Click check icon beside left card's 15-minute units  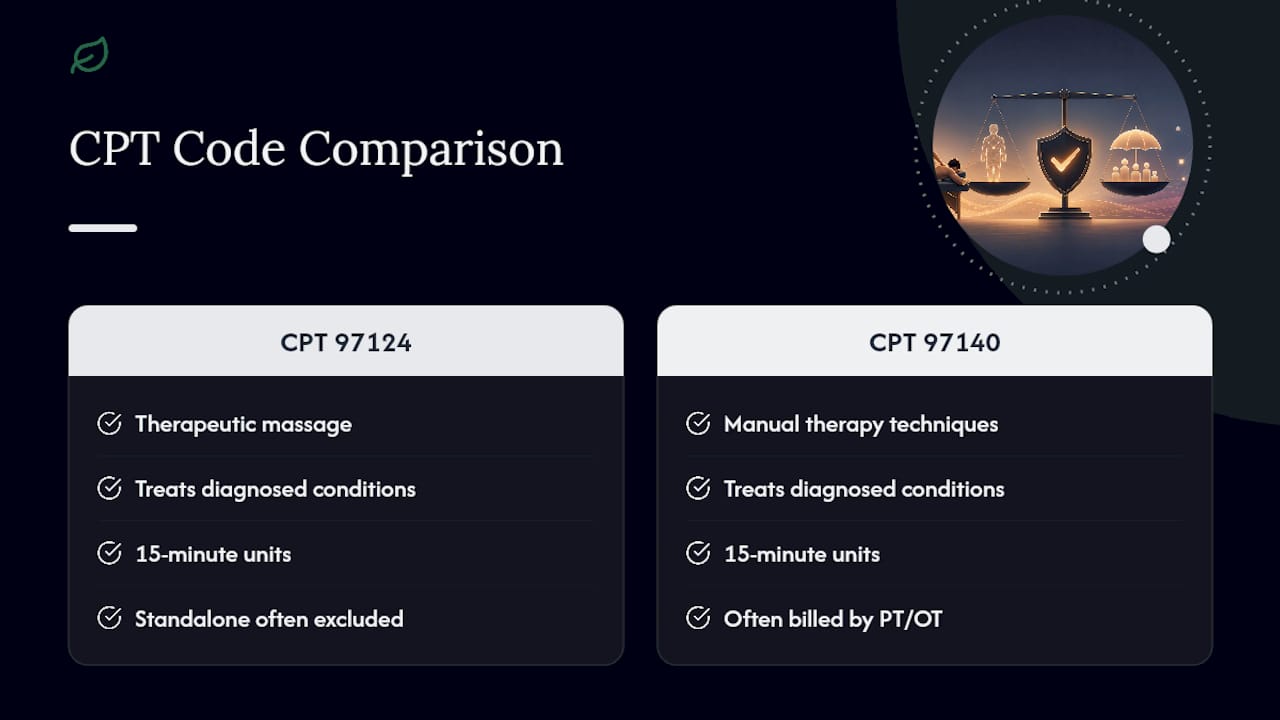[109, 554]
